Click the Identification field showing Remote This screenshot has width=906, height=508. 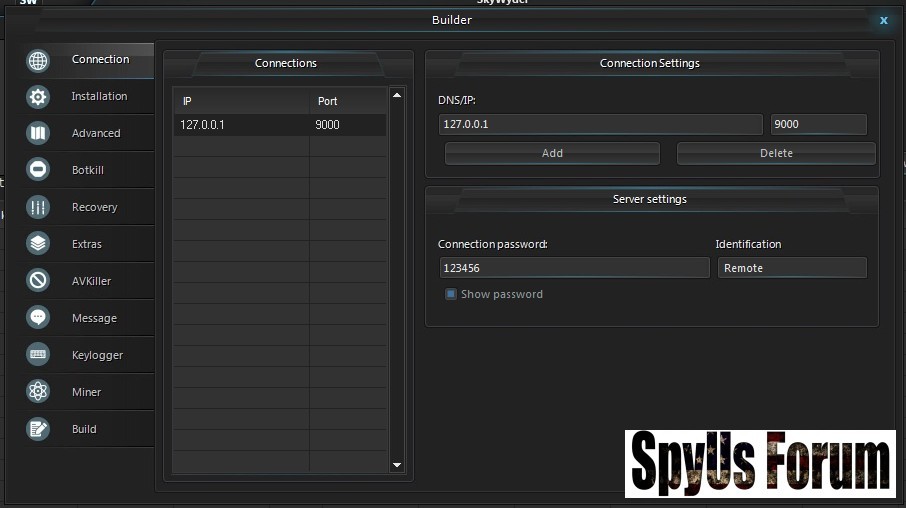click(791, 268)
